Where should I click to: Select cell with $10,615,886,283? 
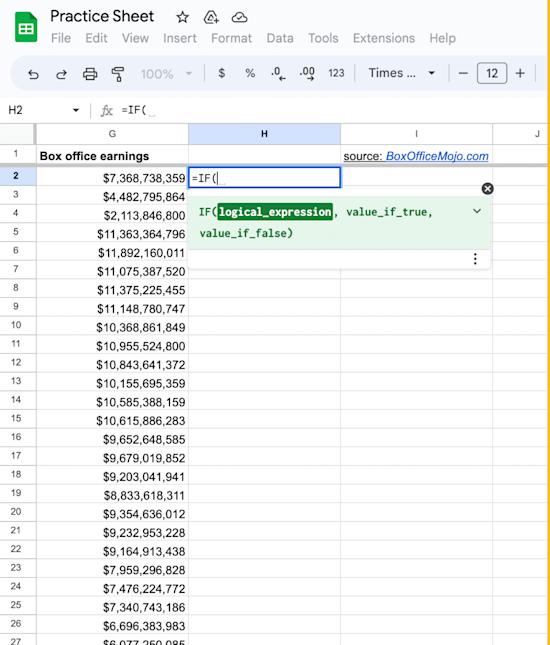[x=112, y=420]
